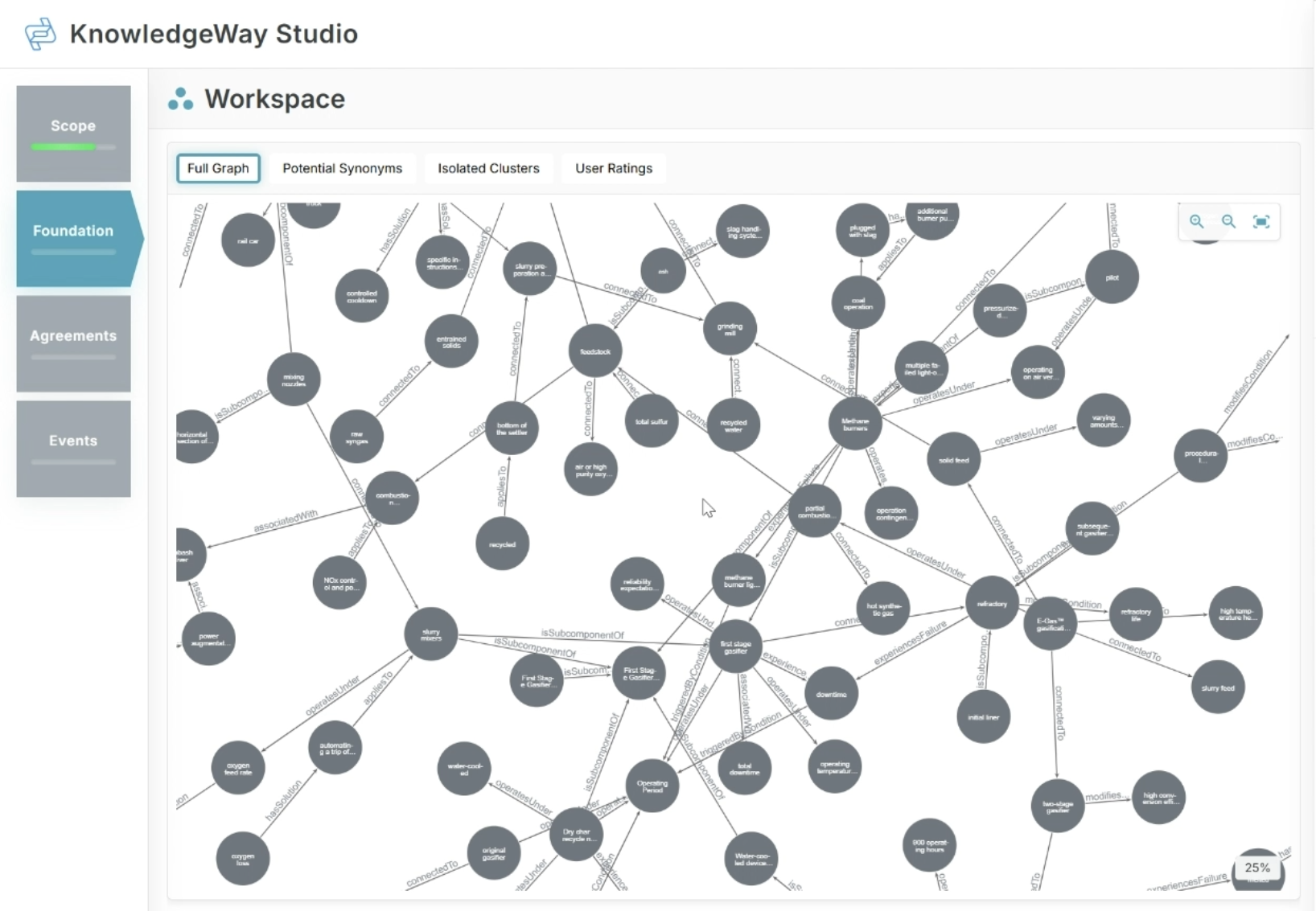Select the User Ratings tab
The image size is (1316, 911).
pyautogui.click(x=613, y=168)
